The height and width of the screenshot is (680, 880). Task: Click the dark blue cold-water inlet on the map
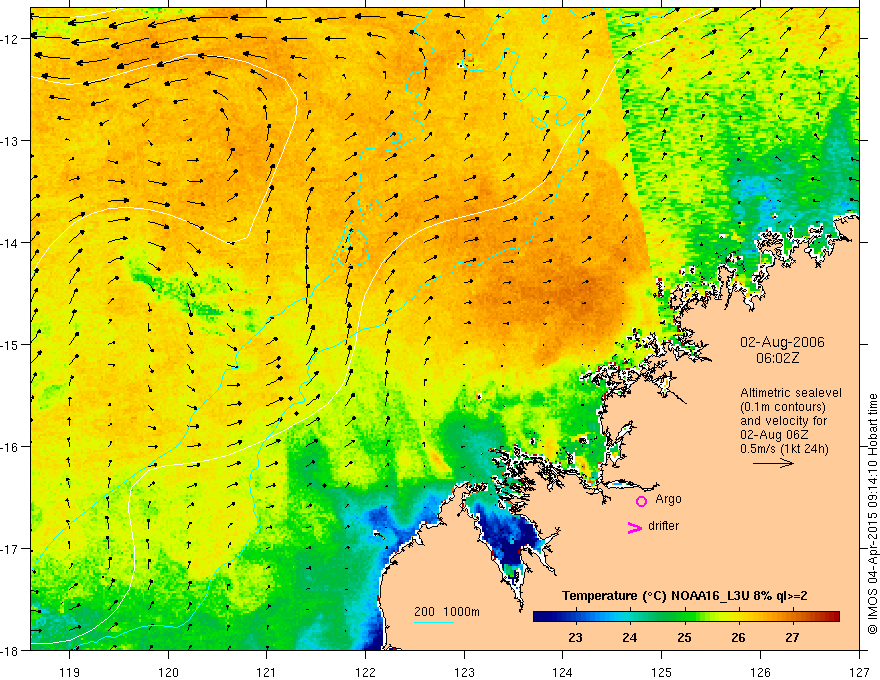click(508, 536)
